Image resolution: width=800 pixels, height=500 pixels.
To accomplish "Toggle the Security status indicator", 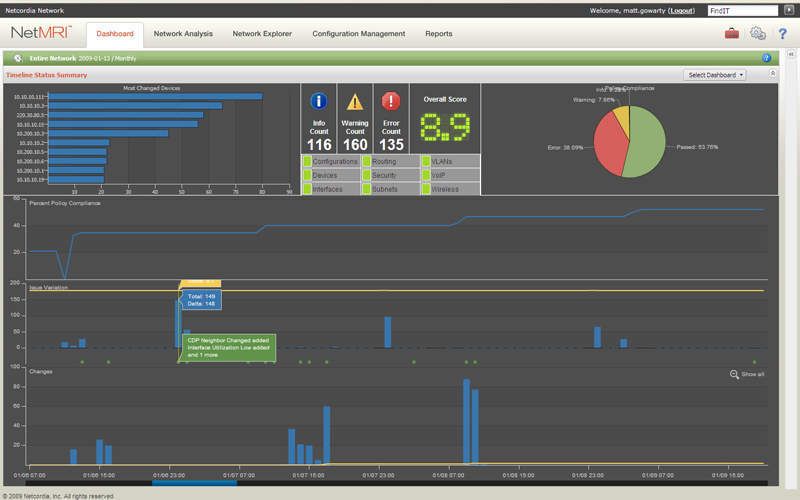I will 366,176.
